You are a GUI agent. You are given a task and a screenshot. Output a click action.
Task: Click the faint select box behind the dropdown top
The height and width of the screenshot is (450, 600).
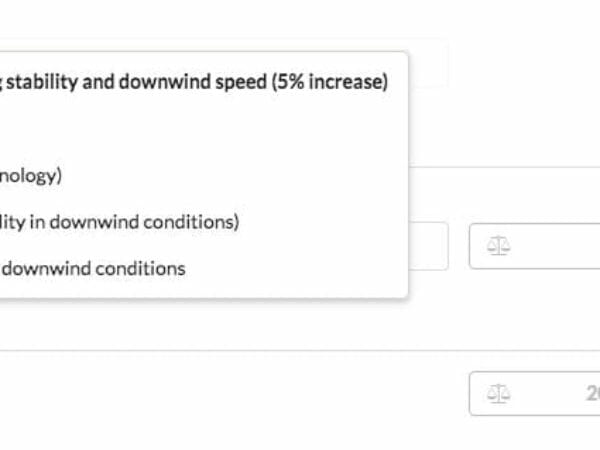(x=428, y=63)
